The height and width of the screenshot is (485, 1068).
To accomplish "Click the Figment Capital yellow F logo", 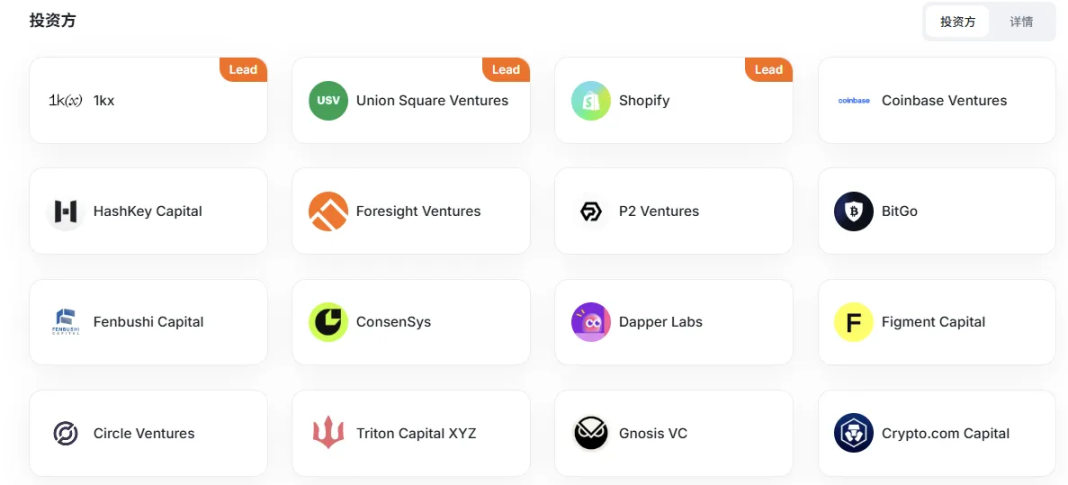I will tap(853, 322).
